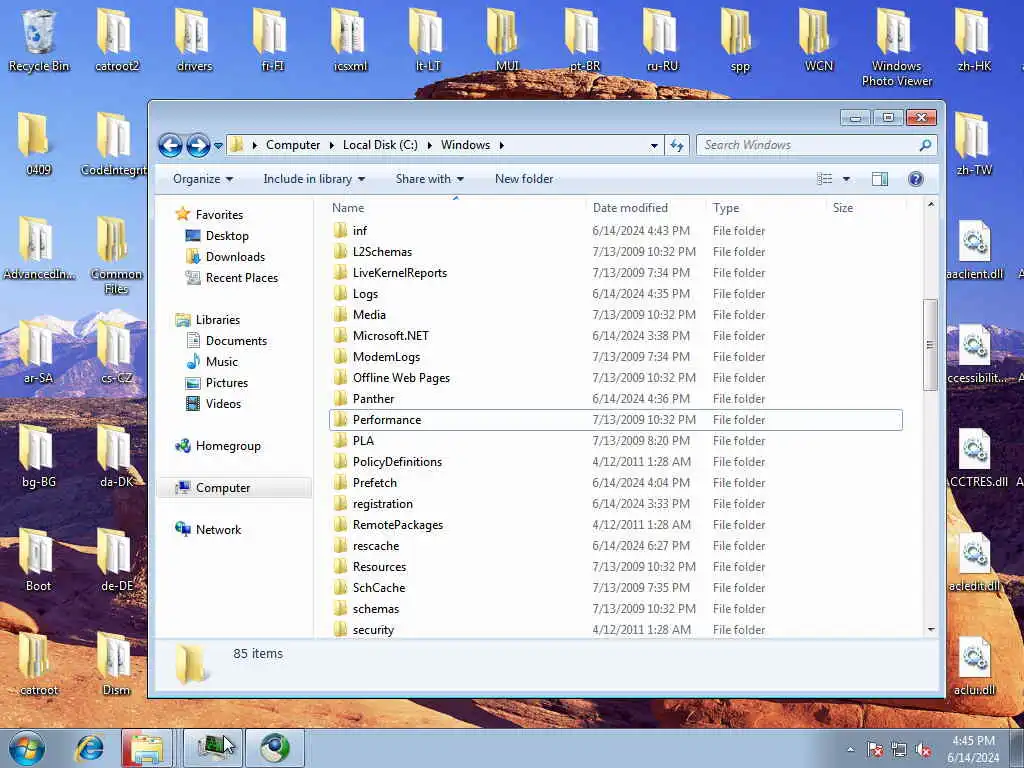Sort by Type column header
The width and height of the screenshot is (1024, 768).
[765, 208]
